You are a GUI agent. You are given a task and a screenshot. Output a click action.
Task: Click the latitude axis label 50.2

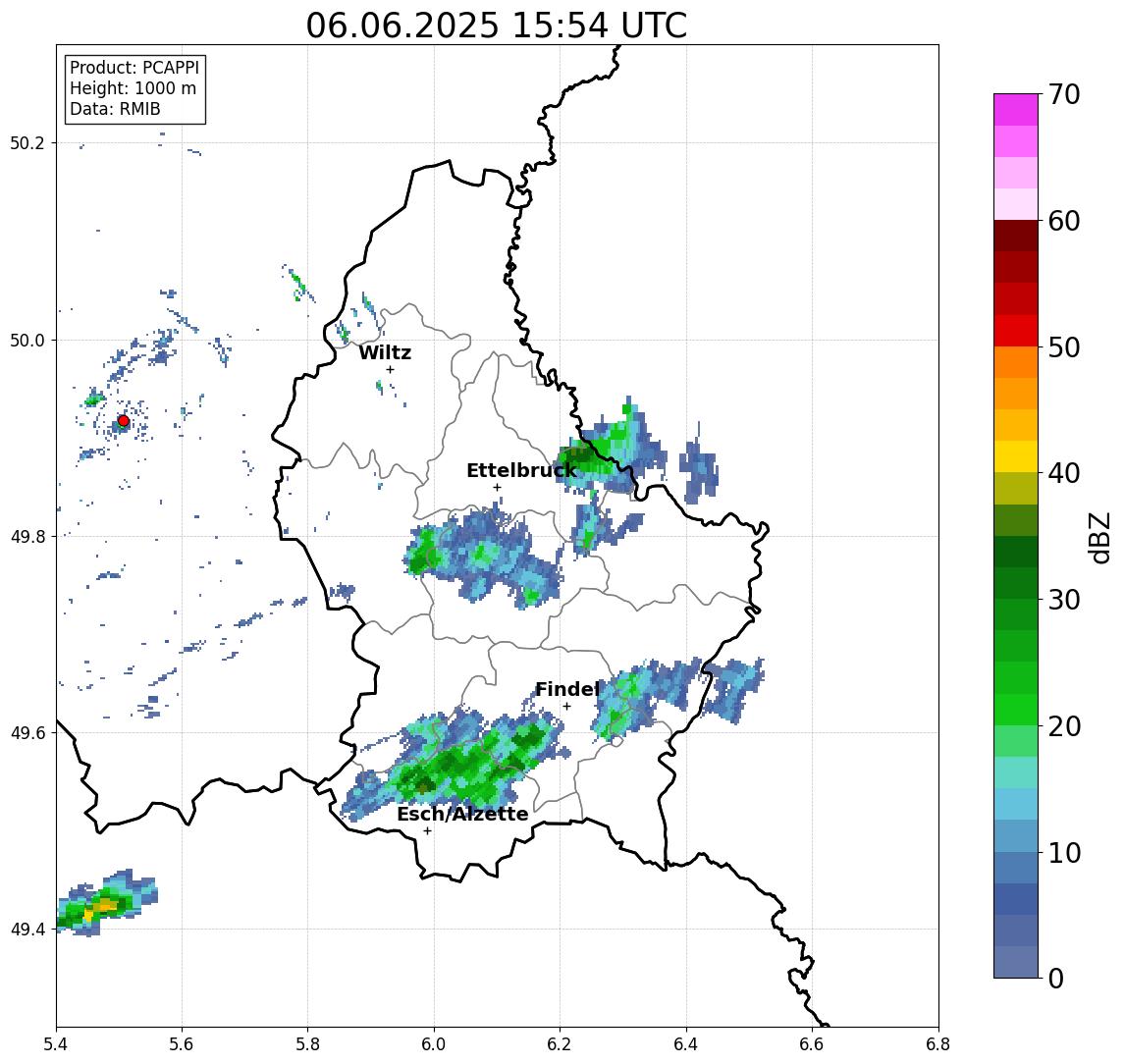27,142
